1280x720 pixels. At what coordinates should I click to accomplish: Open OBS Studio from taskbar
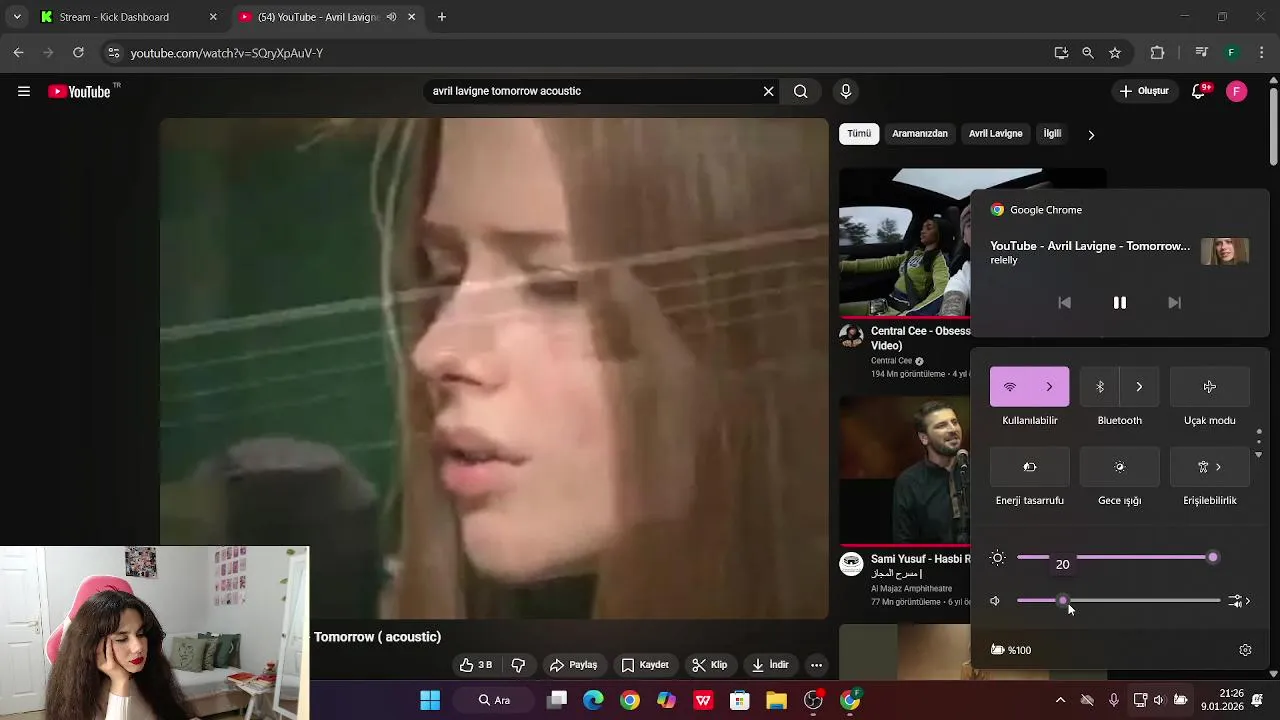tap(813, 700)
